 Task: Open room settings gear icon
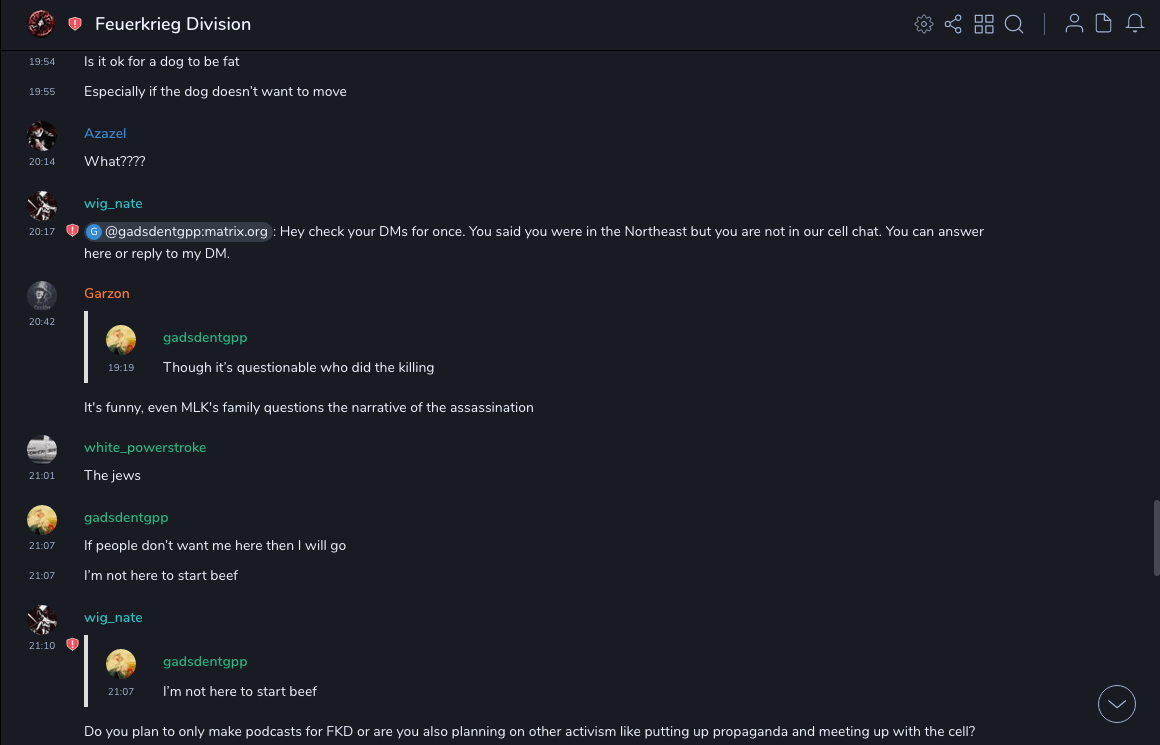[924, 24]
